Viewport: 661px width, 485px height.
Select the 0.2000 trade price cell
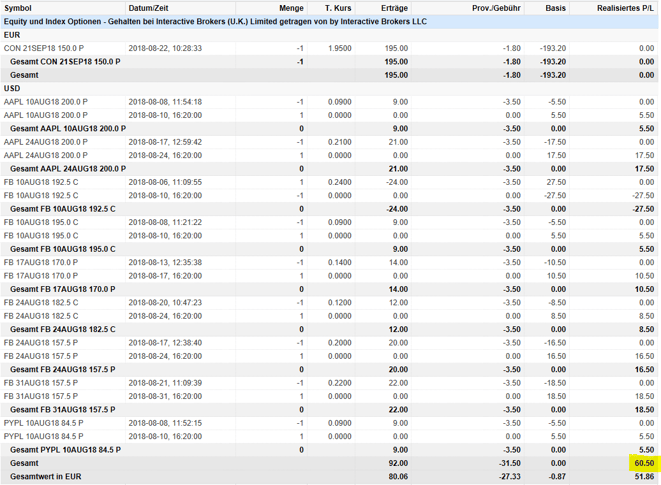pos(340,343)
